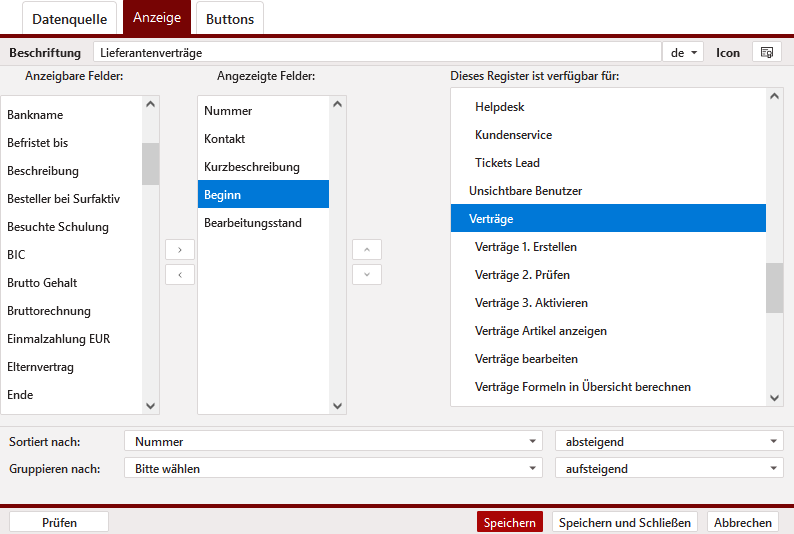Switch to the Datenquelle tab
This screenshot has height=534, width=794.
coord(69,19)
